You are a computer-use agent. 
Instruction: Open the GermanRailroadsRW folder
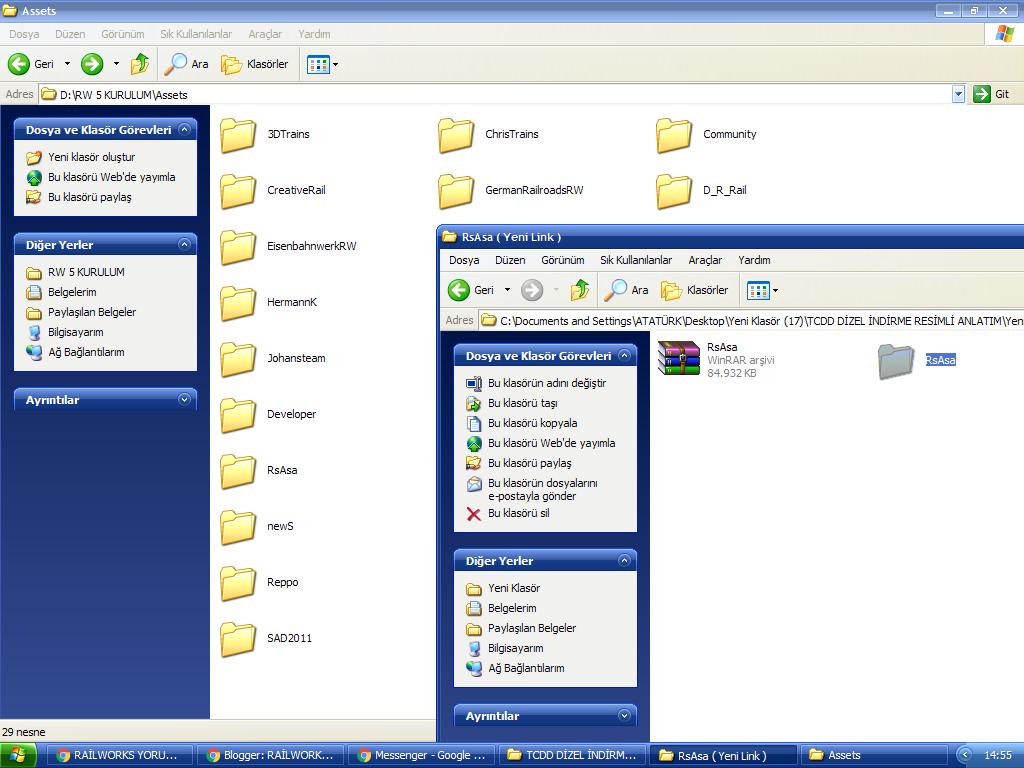click(x=511, y=191)
